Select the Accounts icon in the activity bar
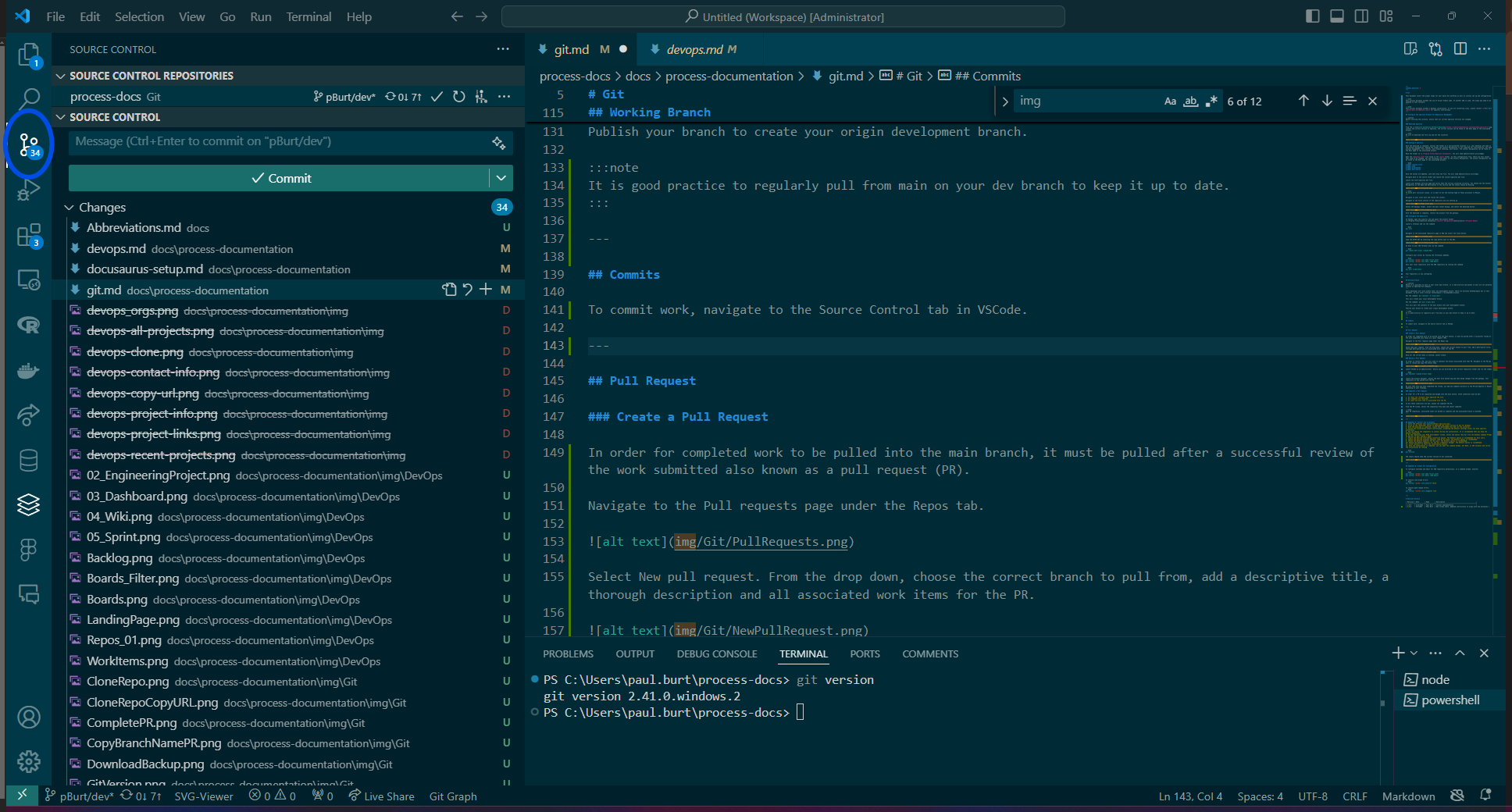 point(29,717)
